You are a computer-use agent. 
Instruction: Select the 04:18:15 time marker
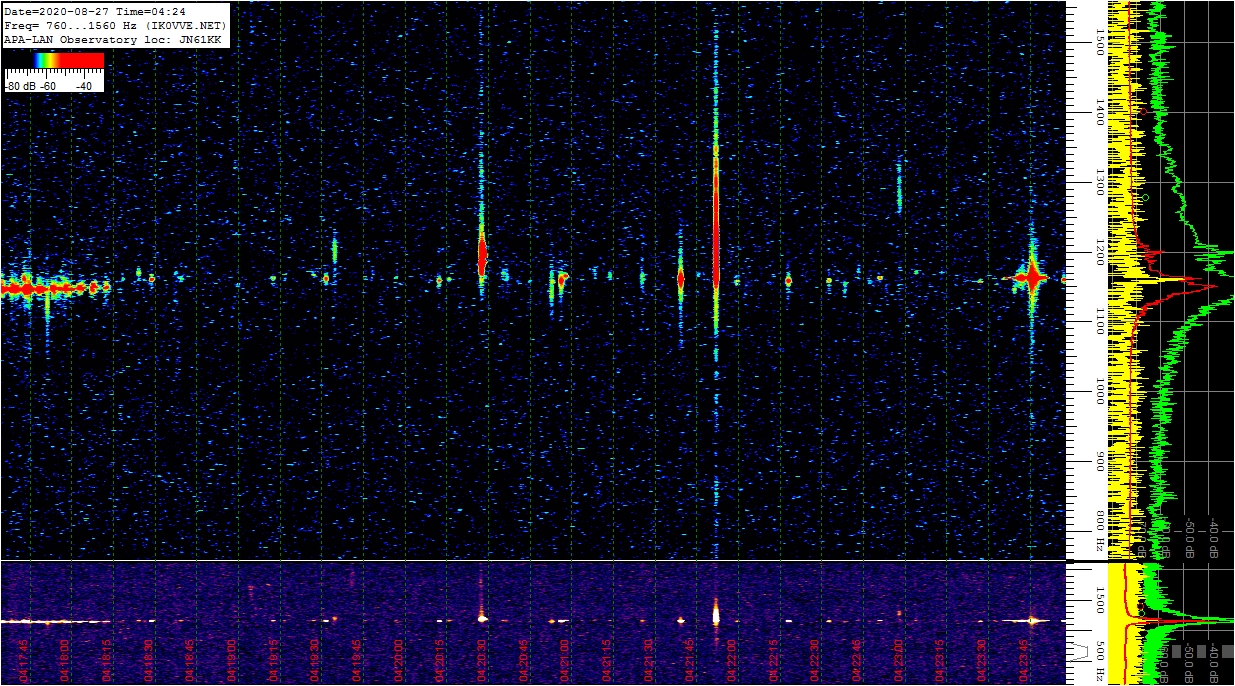[x=106, y=661]
